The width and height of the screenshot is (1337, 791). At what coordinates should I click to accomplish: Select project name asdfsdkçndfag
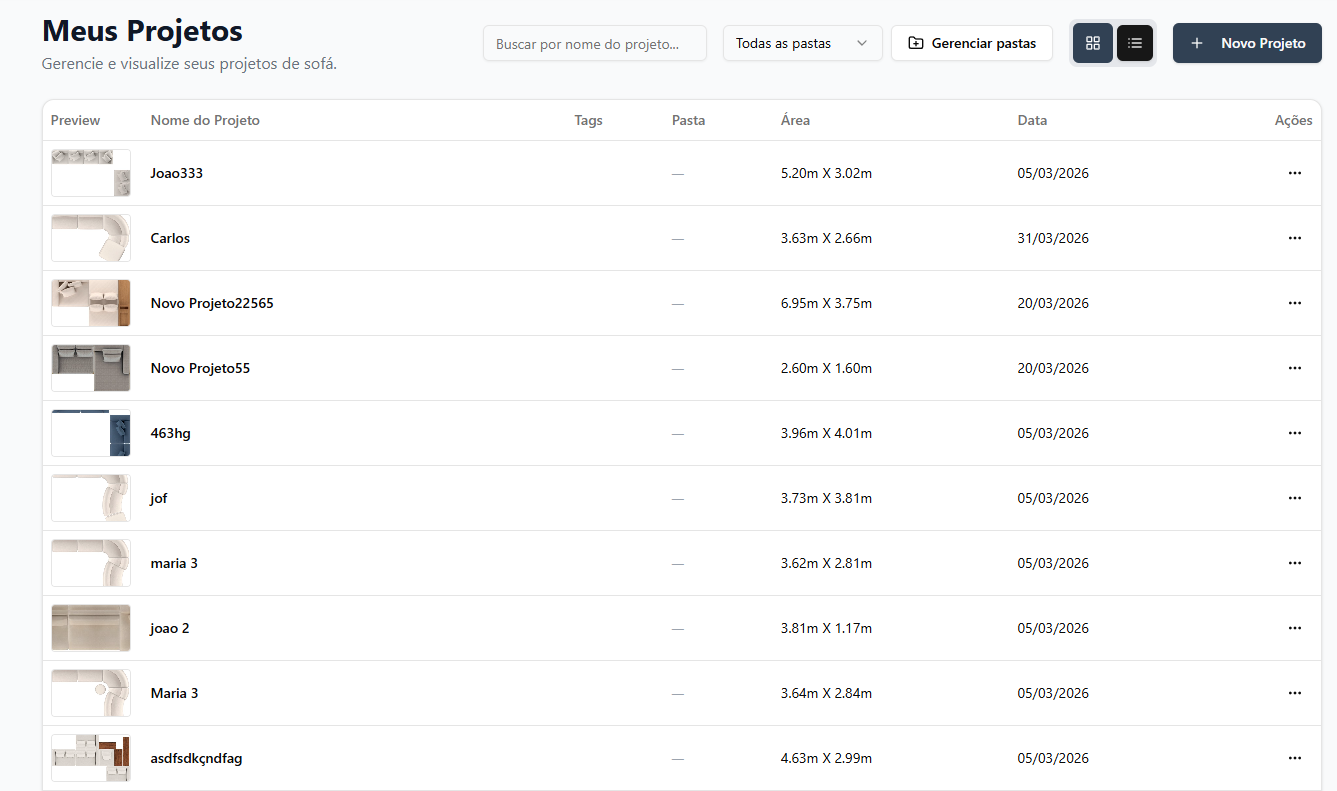click(x=196, y=758)
